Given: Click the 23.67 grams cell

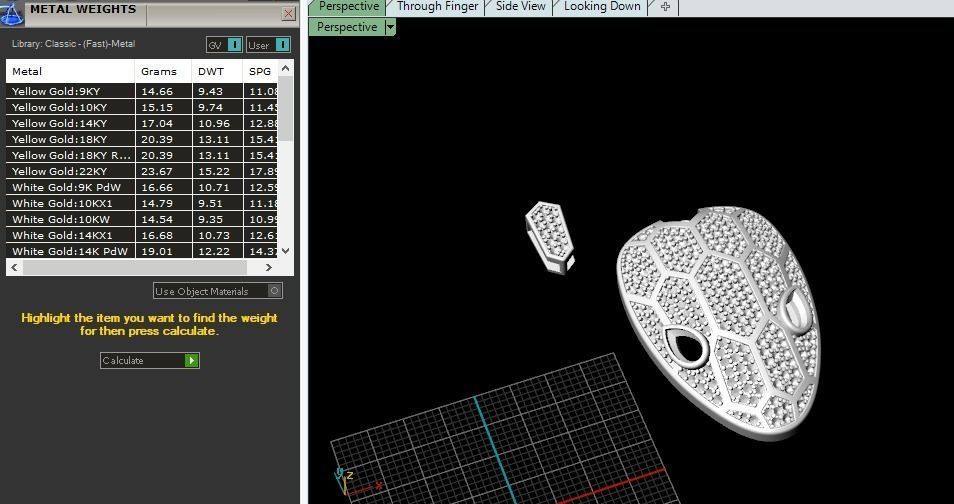Looking at the screenshot, I should [x=163, y=171].
